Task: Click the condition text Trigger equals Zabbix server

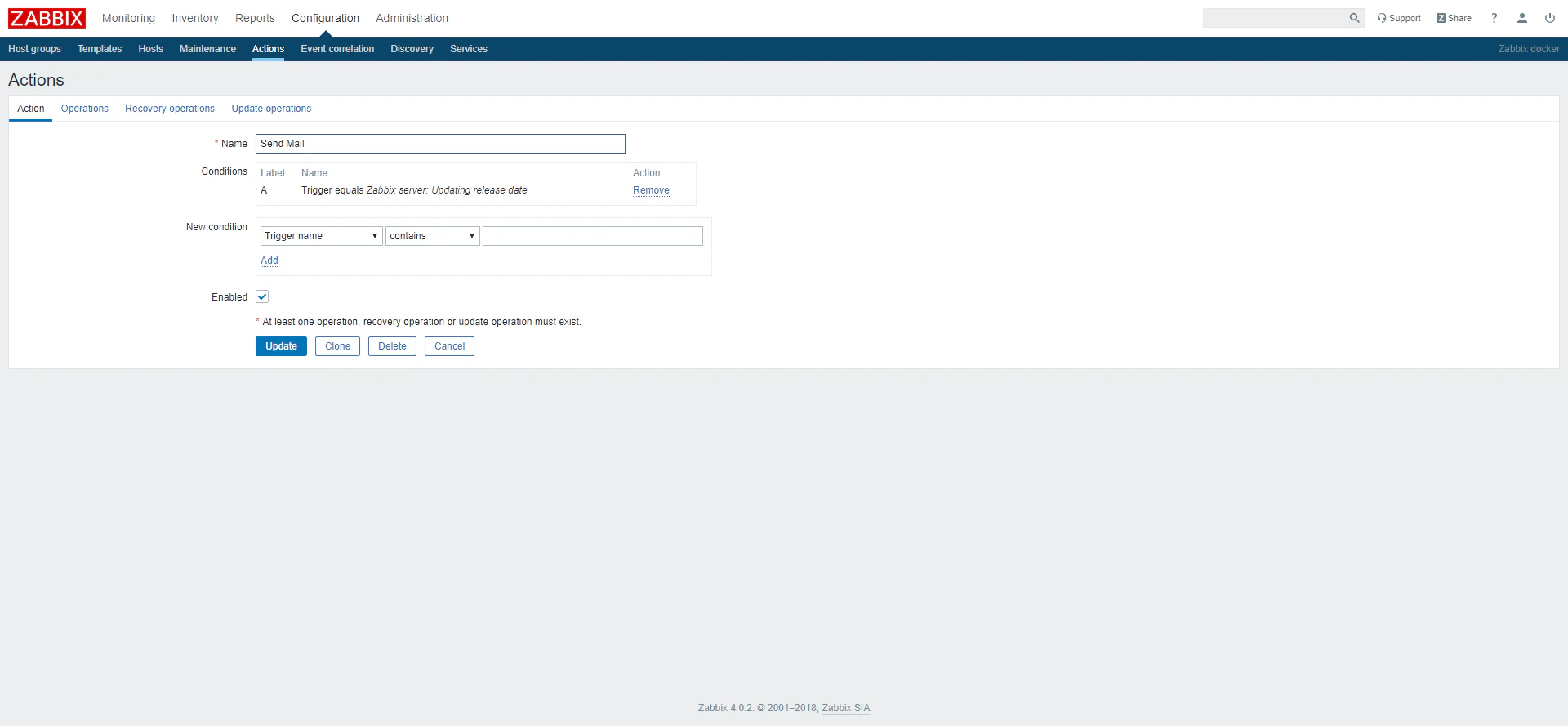Action: (414, 190)
